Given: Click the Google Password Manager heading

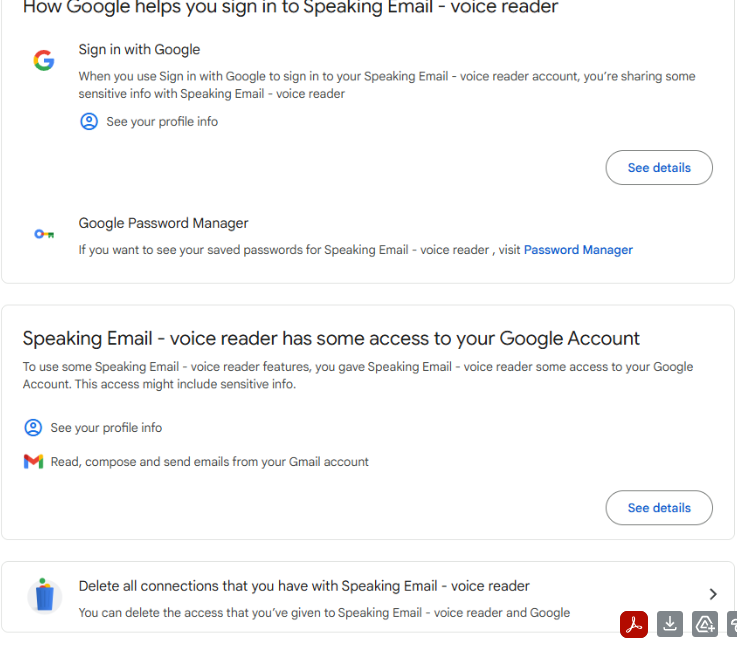Looking at the screenshot, I should pyautogui.click(x=163, y=224).
